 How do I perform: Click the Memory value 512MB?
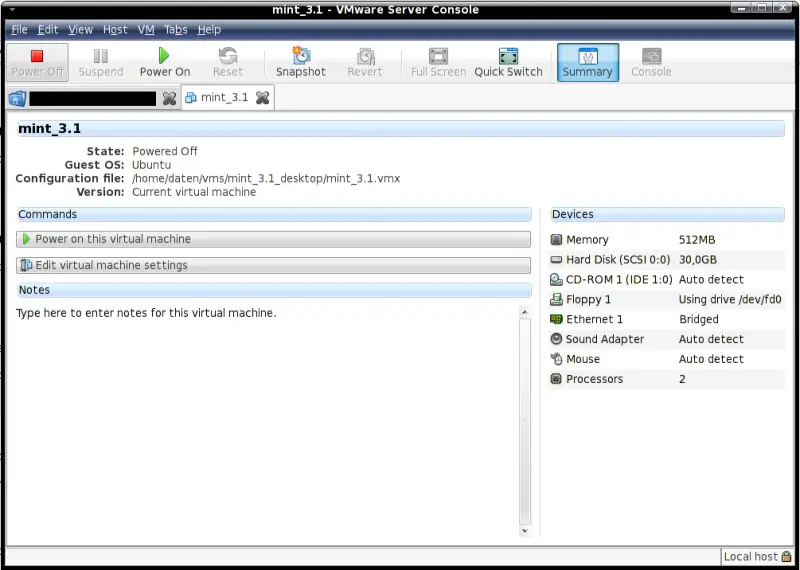pyautogui.click(x=697, y=240)
